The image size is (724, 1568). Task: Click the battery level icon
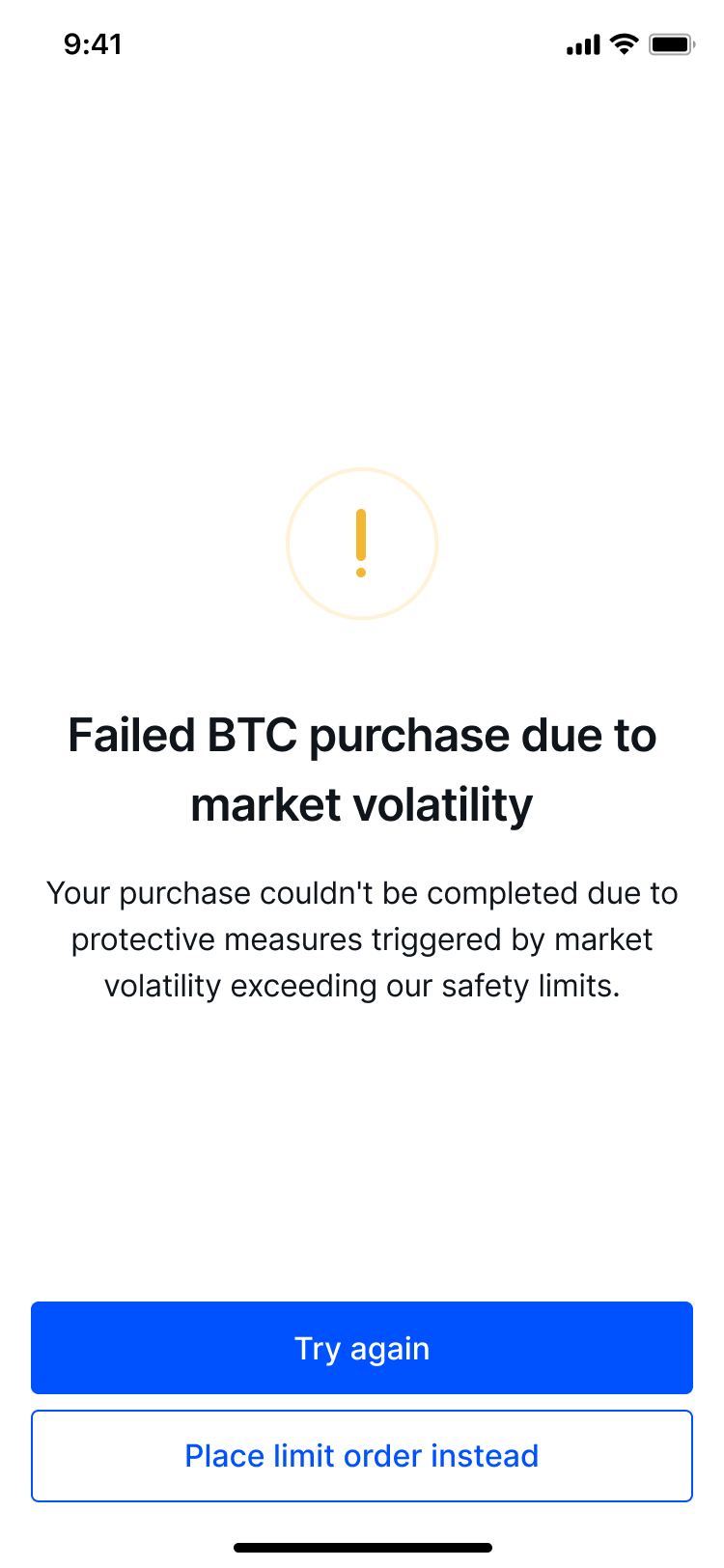pyautogui.click(x=672, y=44)
